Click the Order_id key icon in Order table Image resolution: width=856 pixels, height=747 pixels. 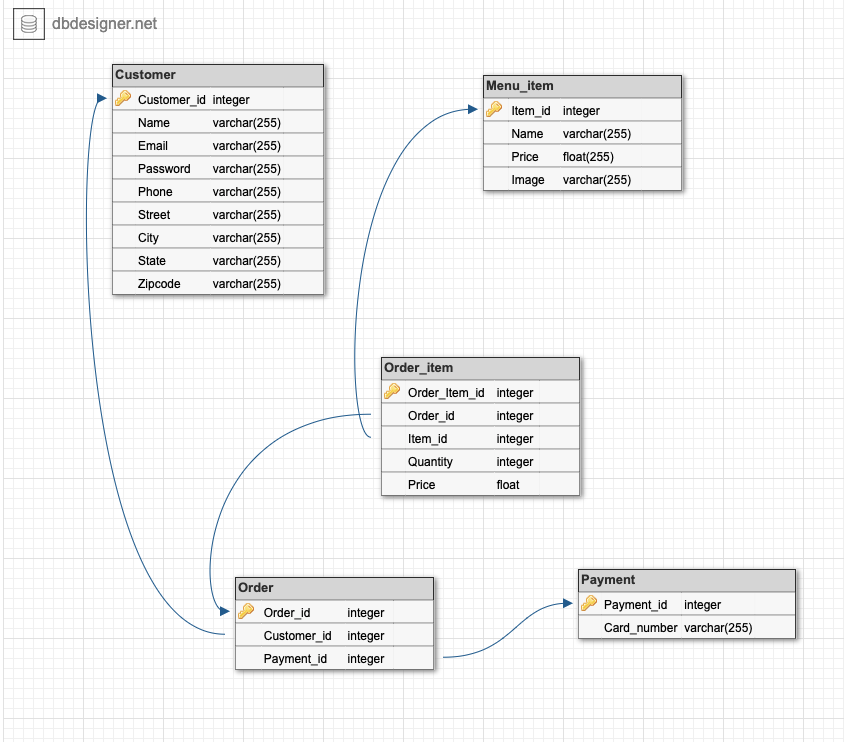[246, 612]
